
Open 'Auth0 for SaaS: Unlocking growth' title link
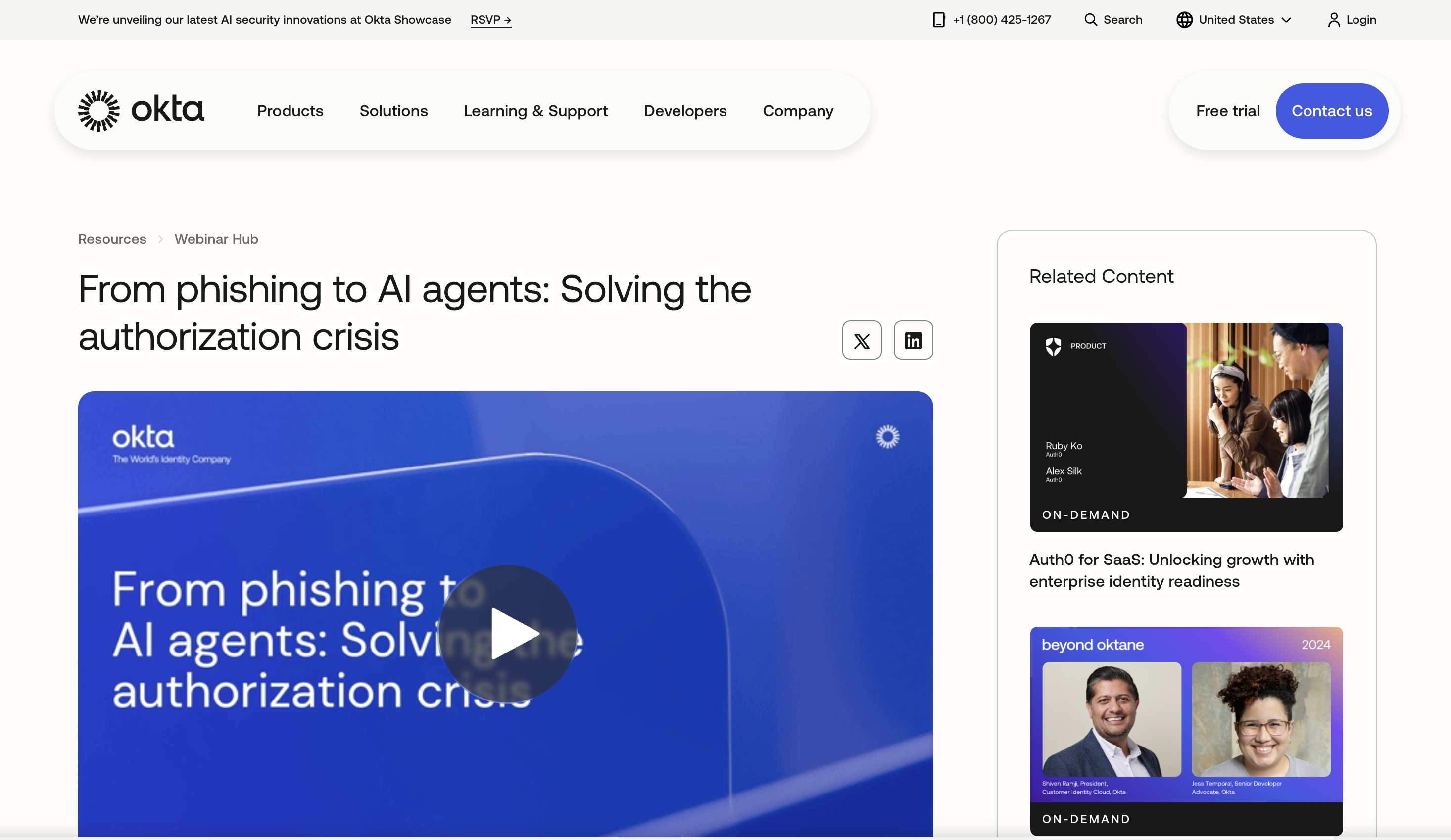[x=1172, y=570]
